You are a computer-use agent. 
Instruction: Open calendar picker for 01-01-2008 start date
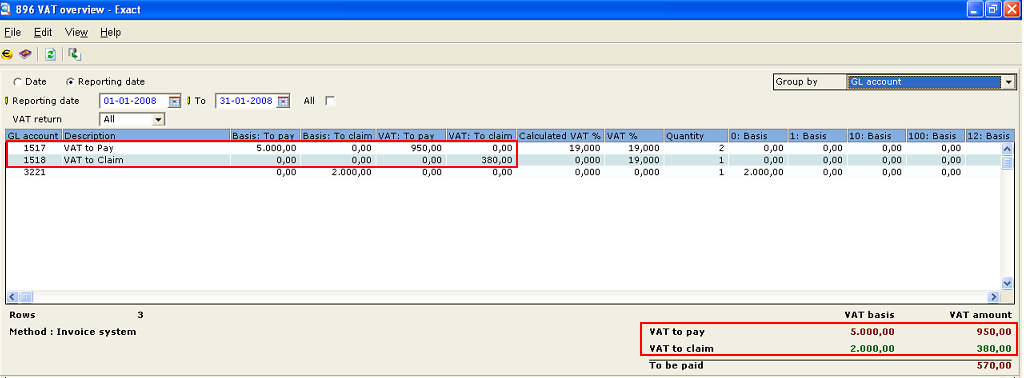(x=174, y=101)
